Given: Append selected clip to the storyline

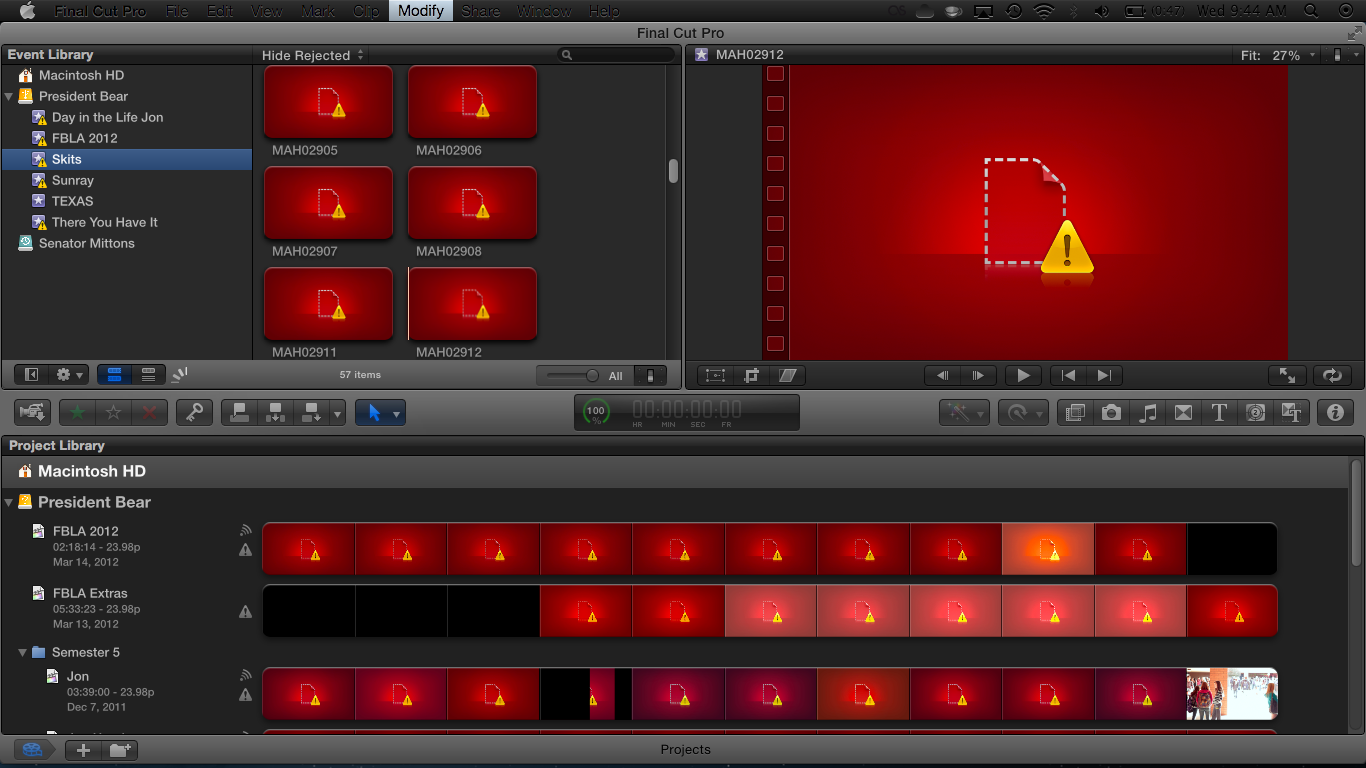Looking at the screenshot, I should click(x=311, y=412).
